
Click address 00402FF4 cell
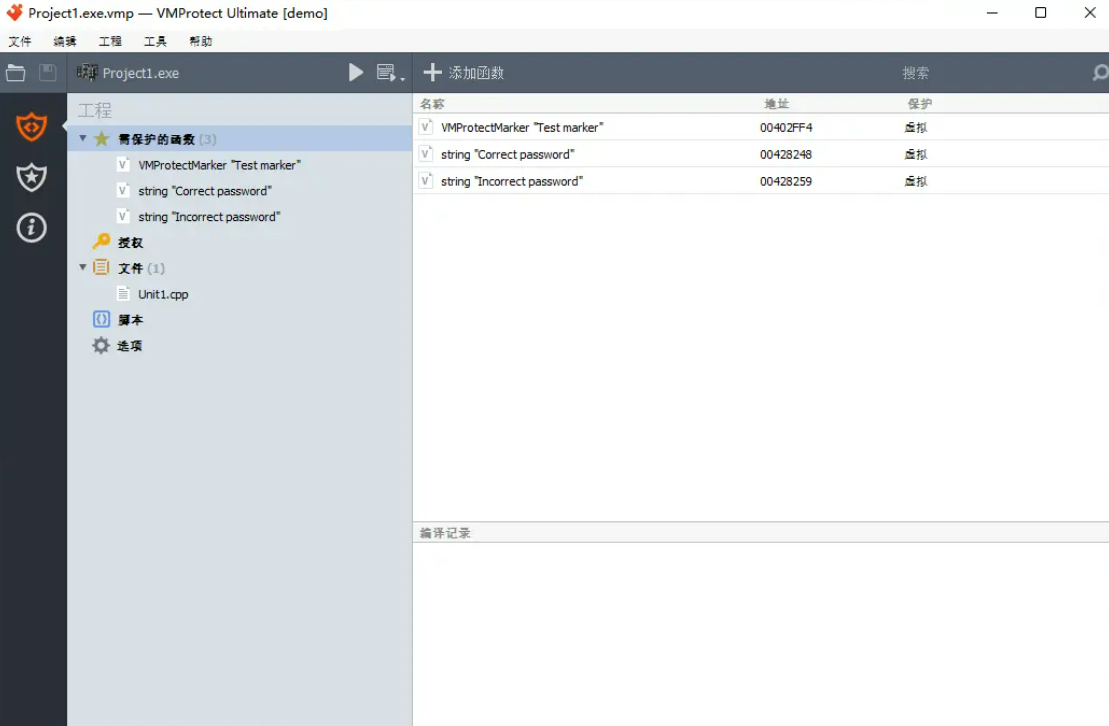click(x=786, y=127)
